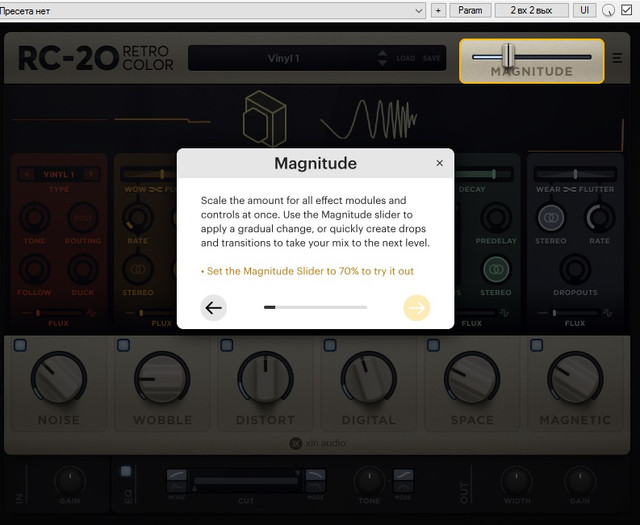Toggle the space module STEREO button
Viewport: 640px width, 525px height.
pyautogui.click(x=496, y=269)
